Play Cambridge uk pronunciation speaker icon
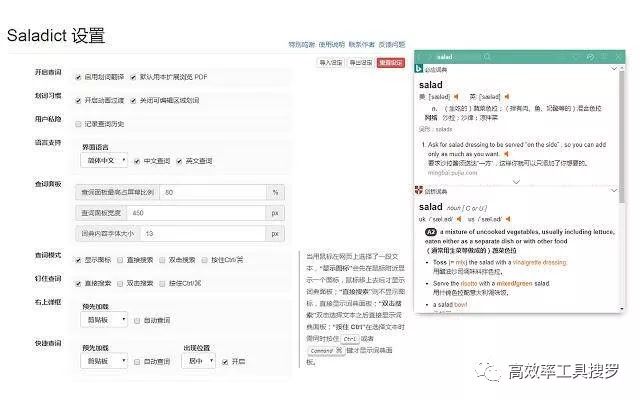 point(459,219)
